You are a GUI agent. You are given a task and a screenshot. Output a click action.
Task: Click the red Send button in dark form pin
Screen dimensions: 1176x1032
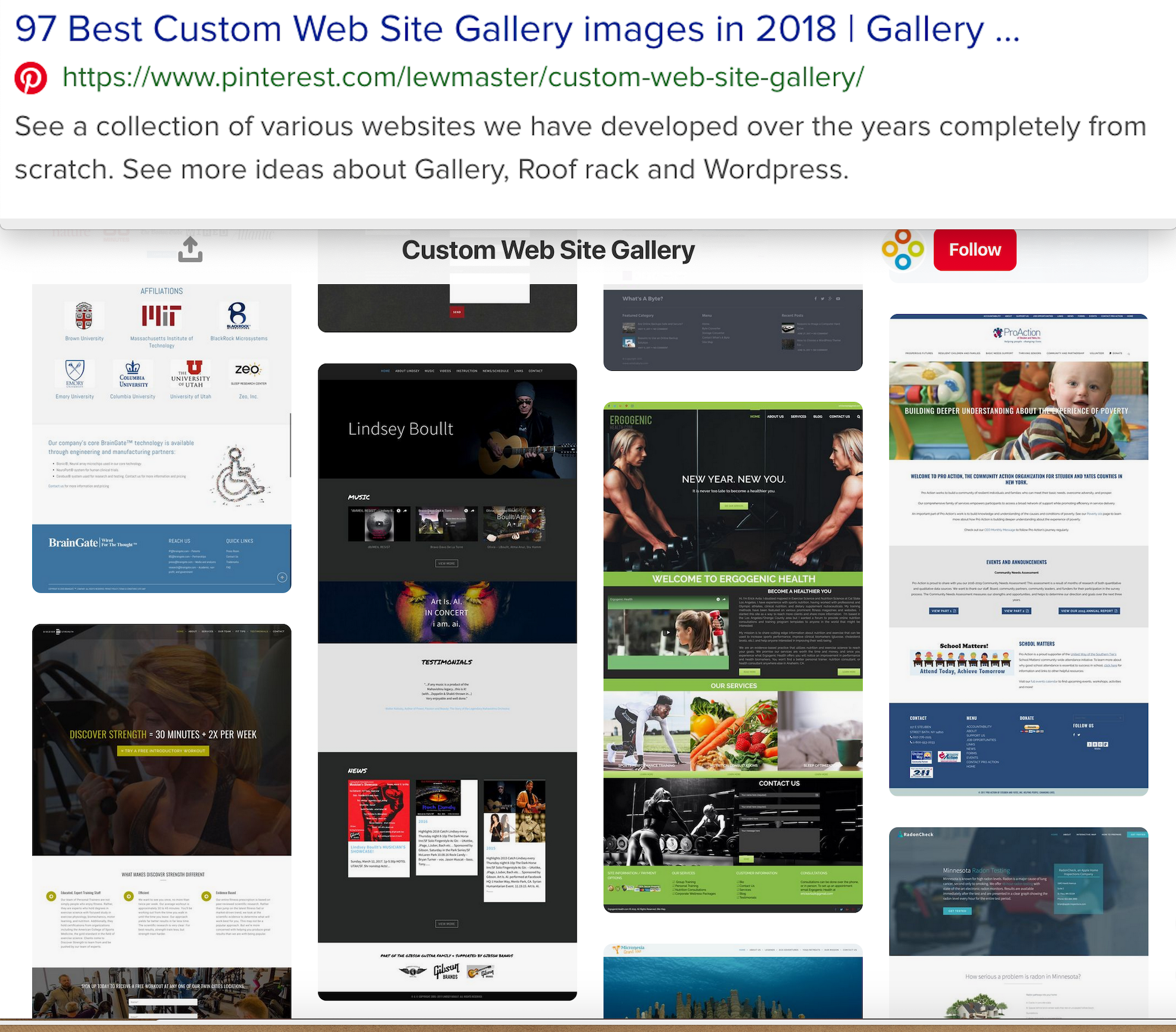coord(457,312)
